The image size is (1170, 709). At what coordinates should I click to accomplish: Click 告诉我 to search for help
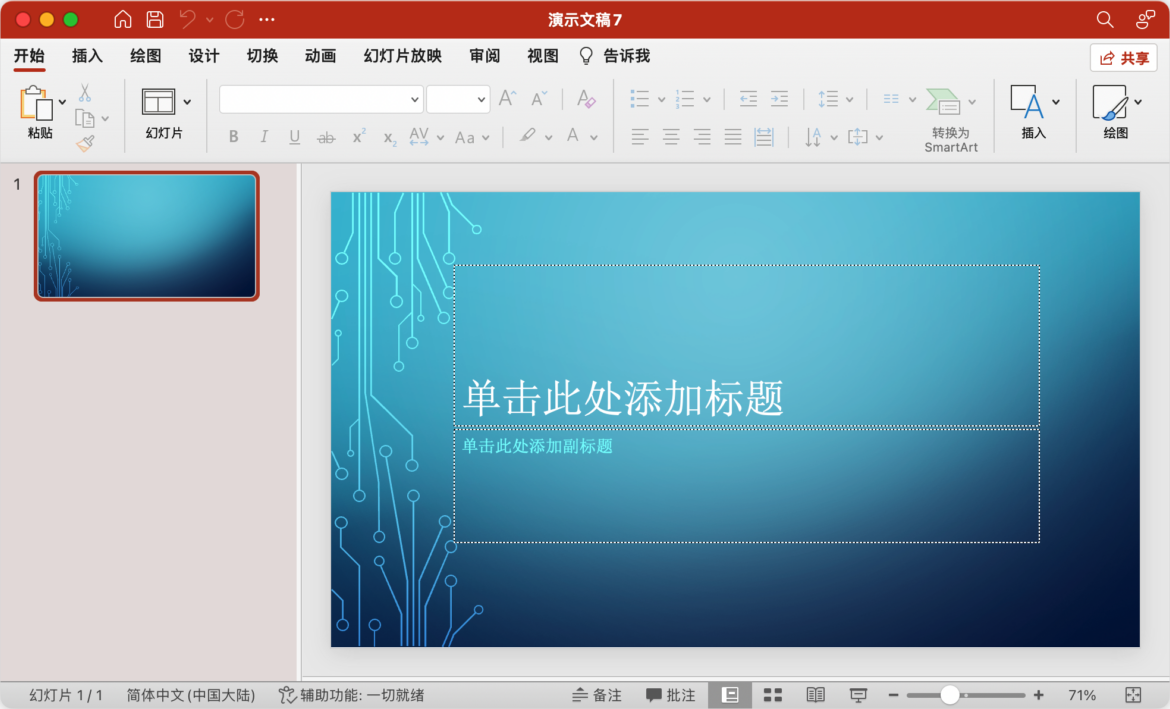coord(615,56)
